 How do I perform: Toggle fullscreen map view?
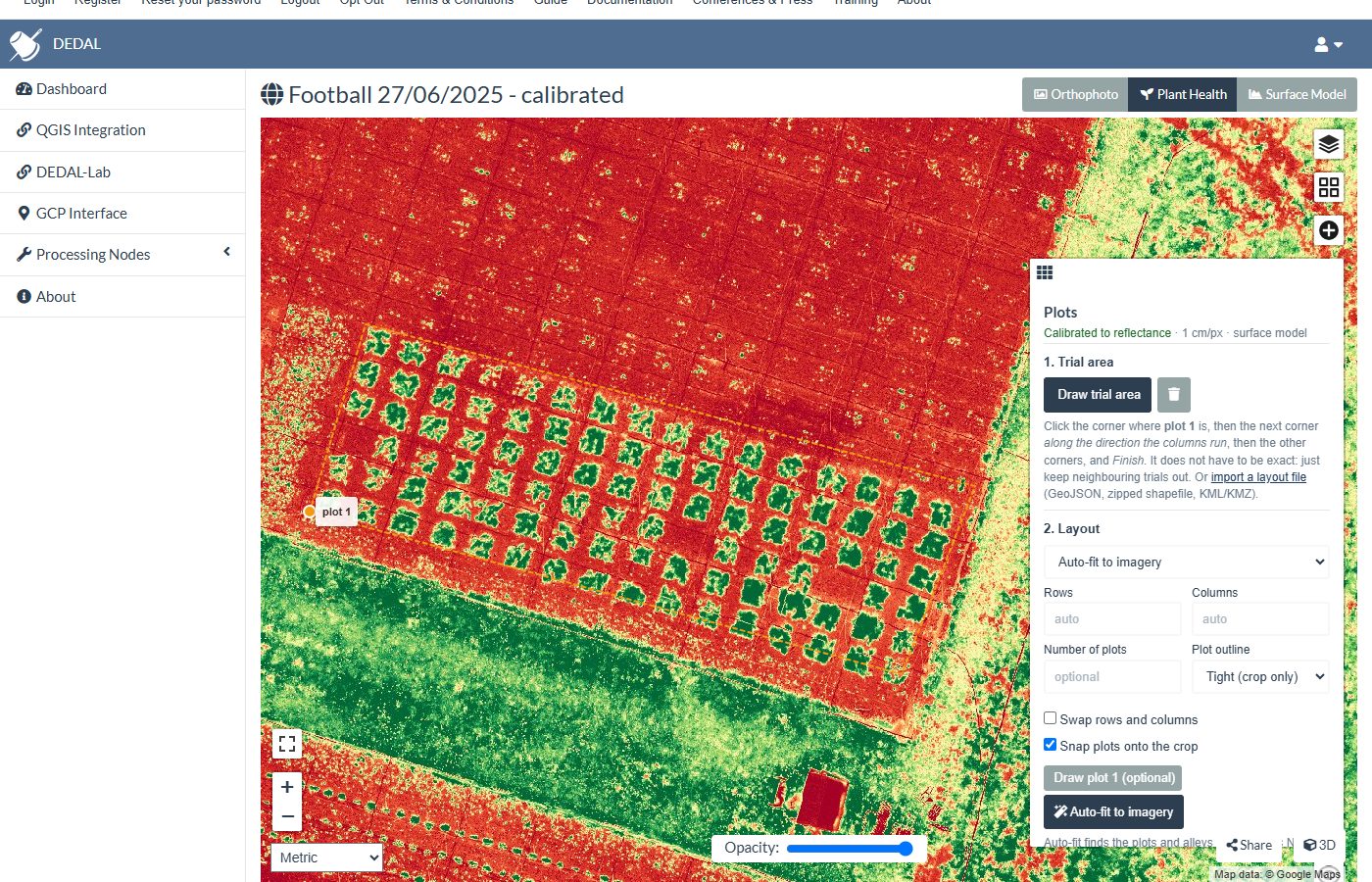(x=287, y=744)
